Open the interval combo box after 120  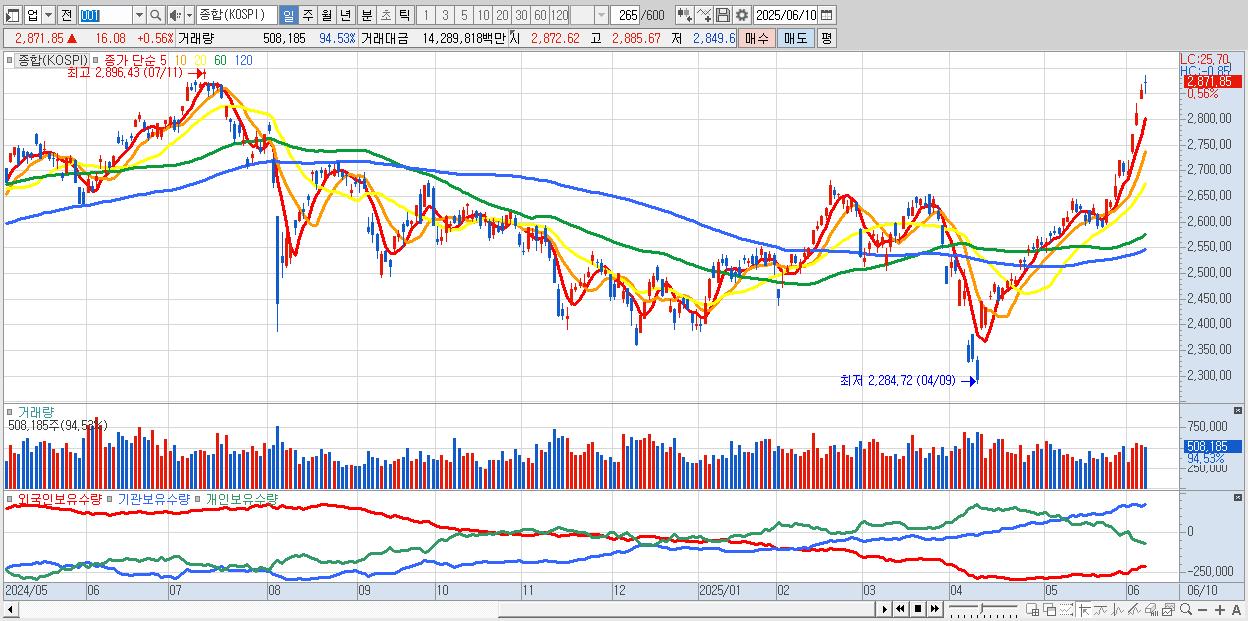coord(589,15)
